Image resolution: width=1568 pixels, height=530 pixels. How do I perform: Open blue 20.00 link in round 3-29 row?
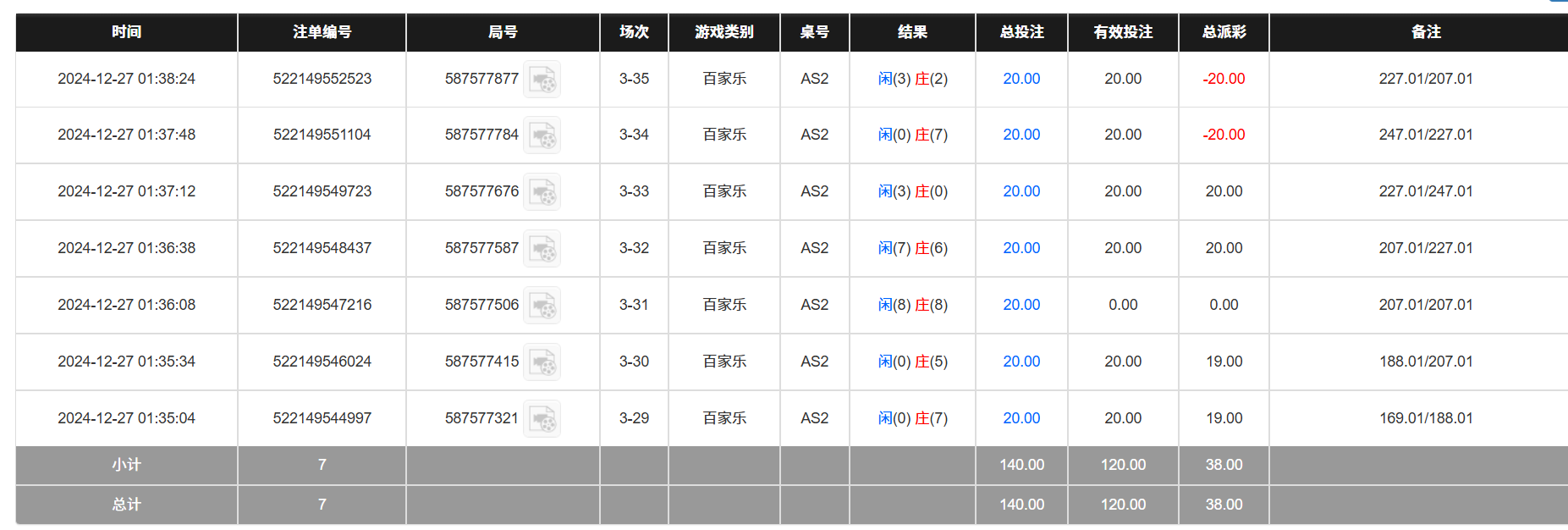(1021, 418)
